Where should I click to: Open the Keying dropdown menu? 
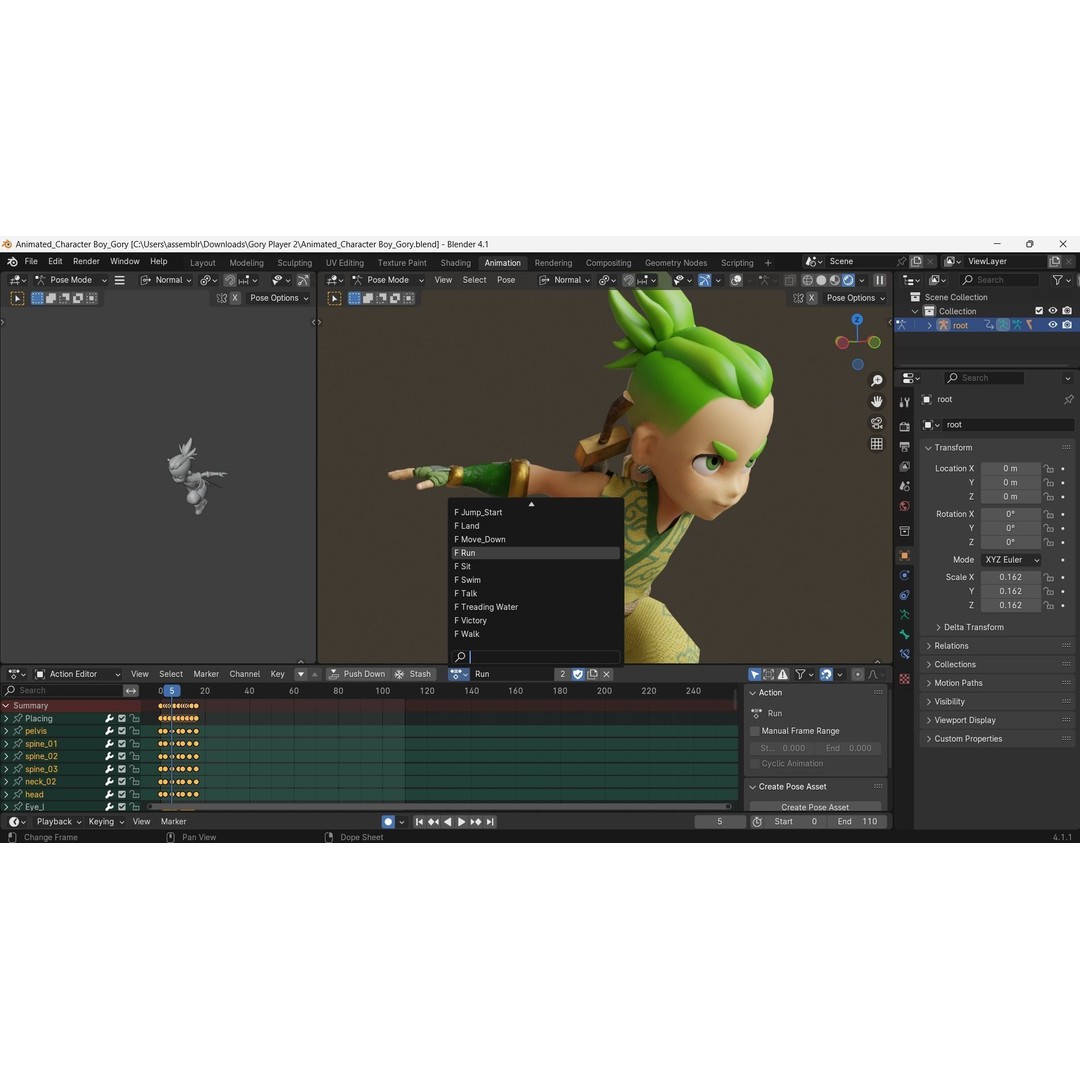tap(106, 822)
